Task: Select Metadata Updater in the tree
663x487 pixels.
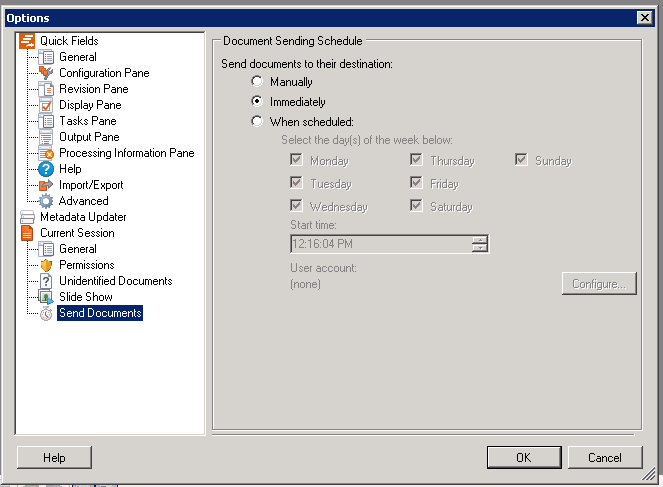Action: [x=83, y=217]
